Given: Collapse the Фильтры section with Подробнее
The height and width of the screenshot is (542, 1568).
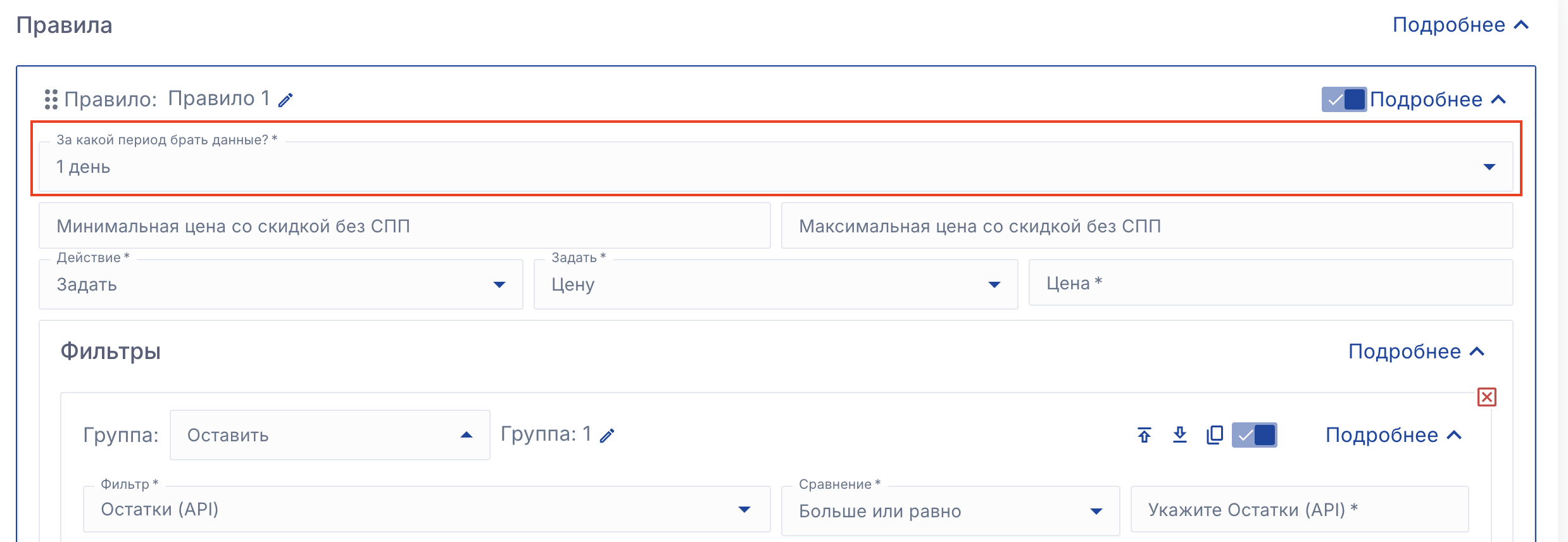Looking at the screenshot, I should (1416, 351).
